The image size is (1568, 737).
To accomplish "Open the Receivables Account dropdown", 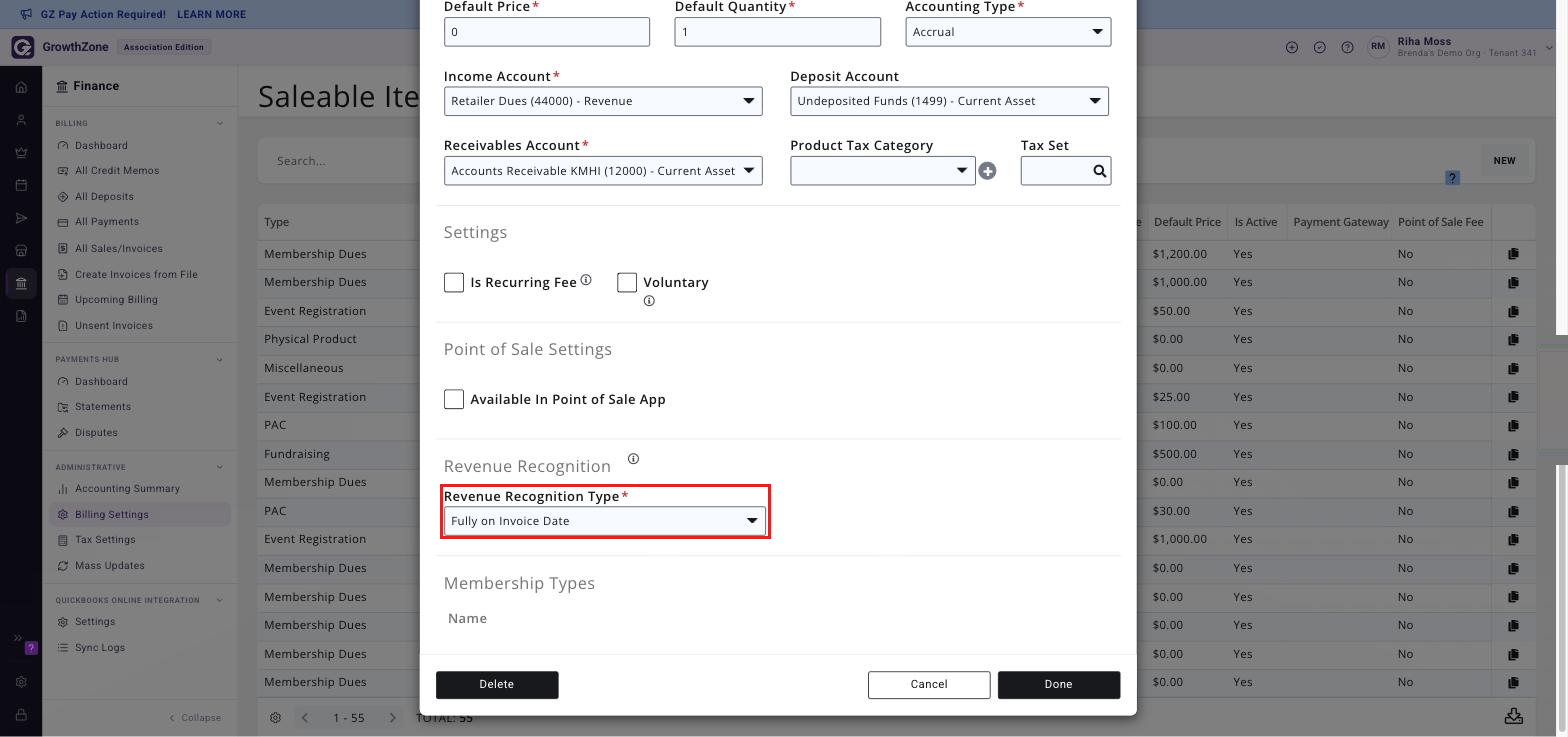I will click(x=603, y=171).
